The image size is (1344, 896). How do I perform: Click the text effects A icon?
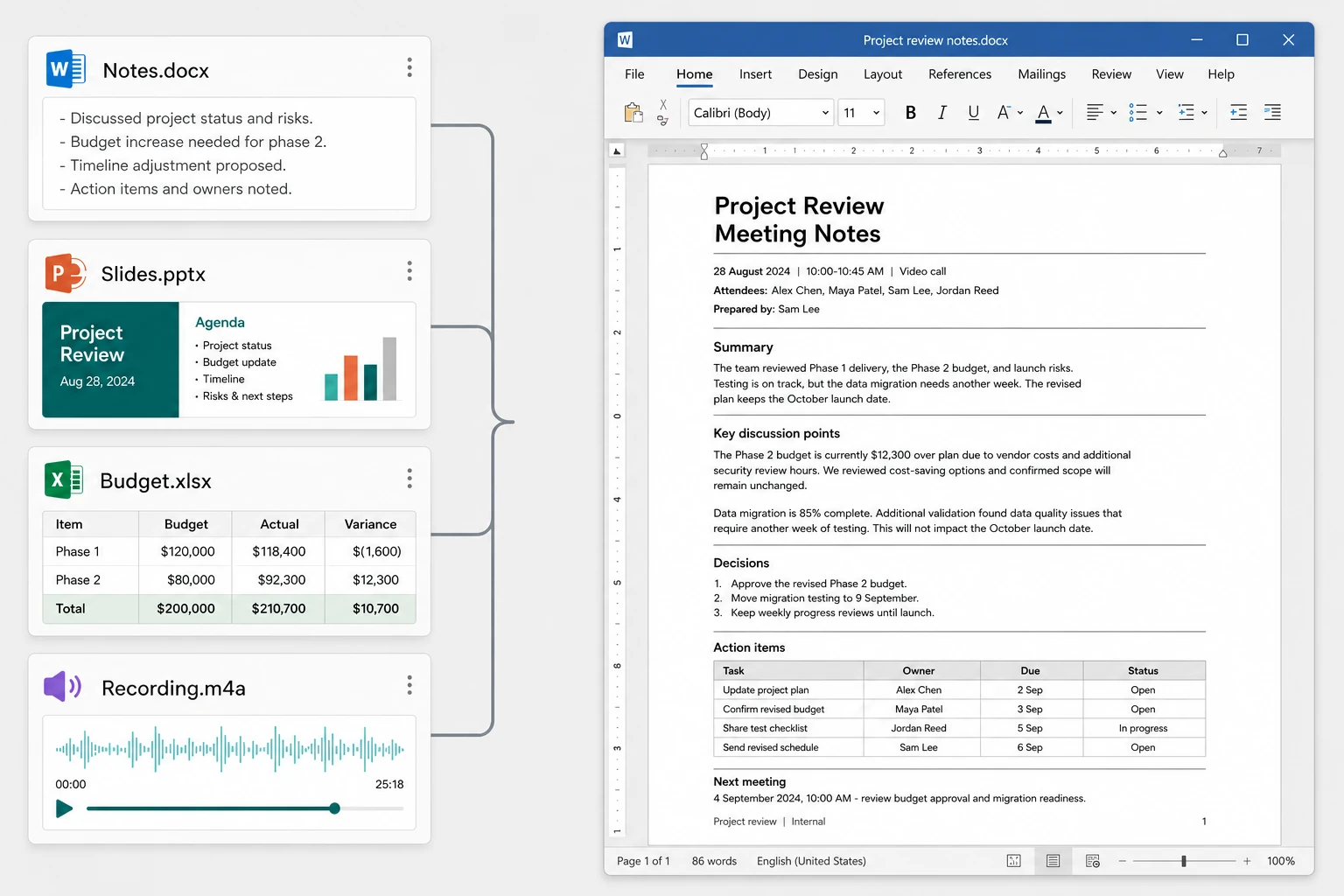point(1004,112)
